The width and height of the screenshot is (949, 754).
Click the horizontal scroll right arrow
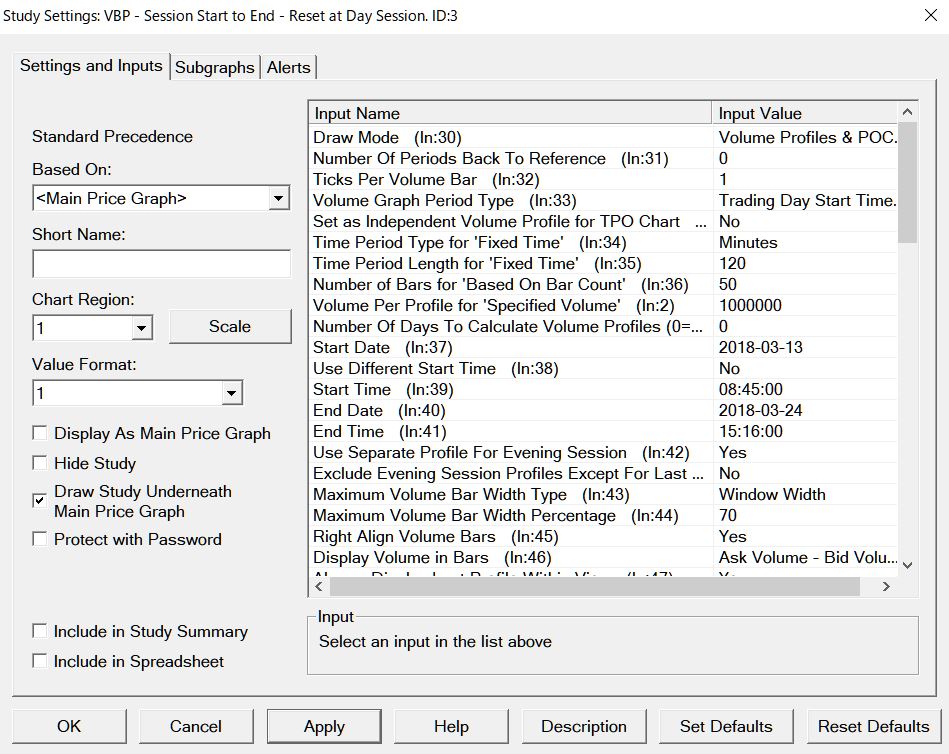(886, 587)
